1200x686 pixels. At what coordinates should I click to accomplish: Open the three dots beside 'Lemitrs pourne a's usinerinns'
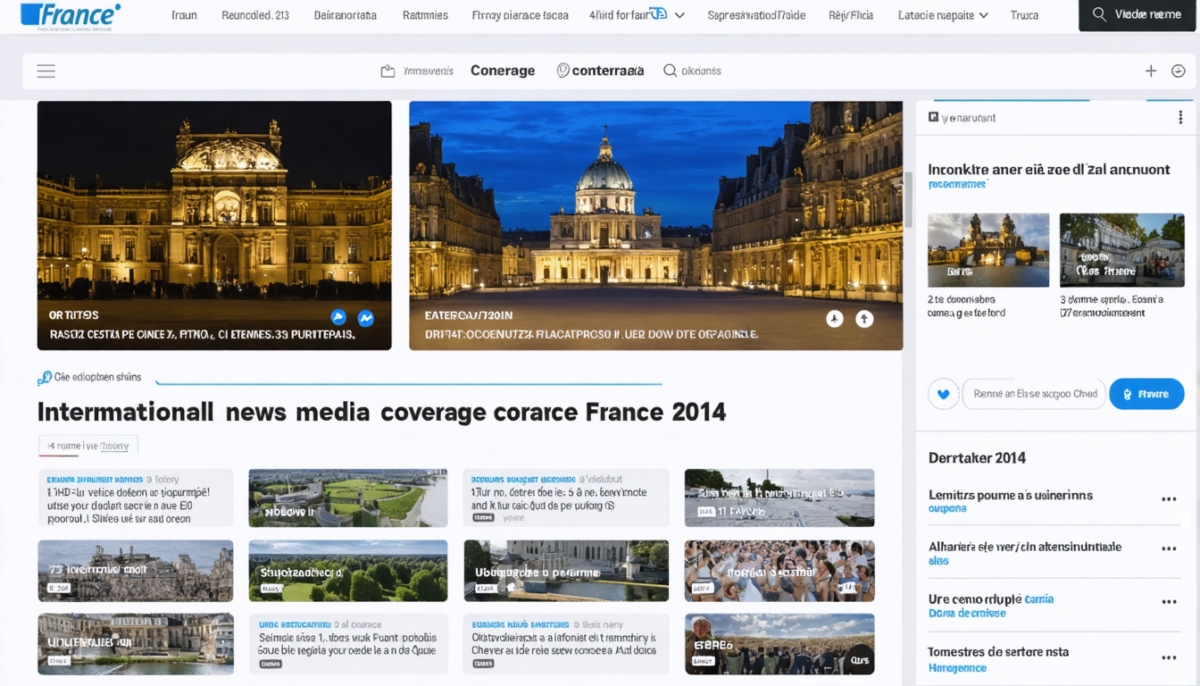coord(1168,499)
